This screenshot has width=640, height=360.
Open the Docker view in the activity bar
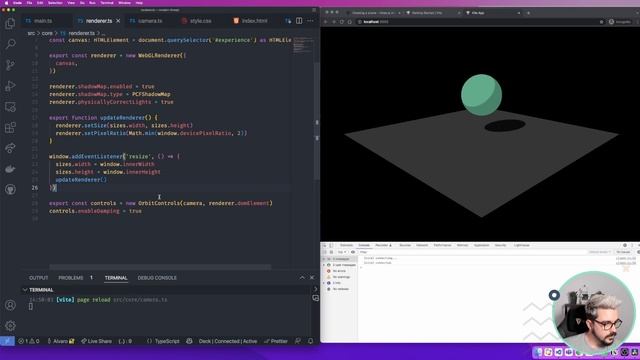click(10, 169)
